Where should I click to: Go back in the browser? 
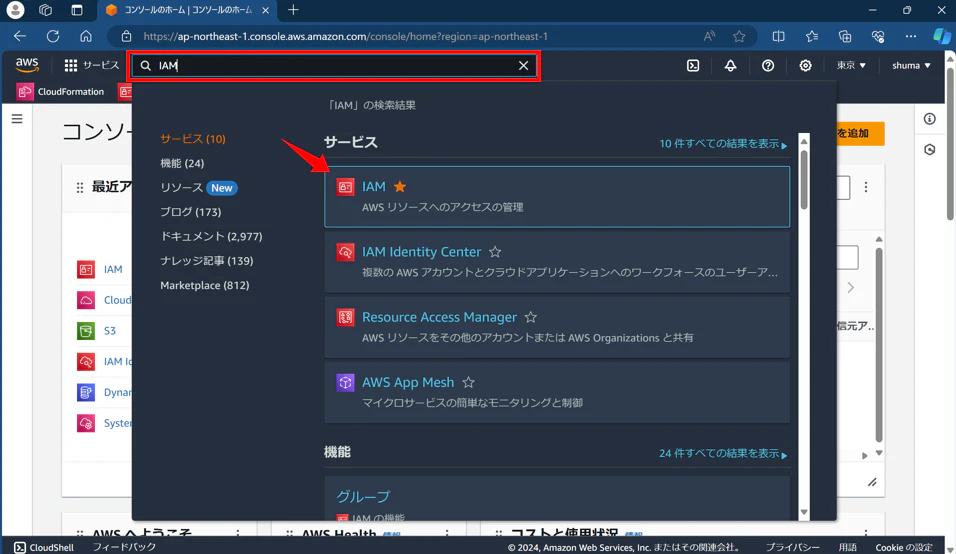(20, 36)
